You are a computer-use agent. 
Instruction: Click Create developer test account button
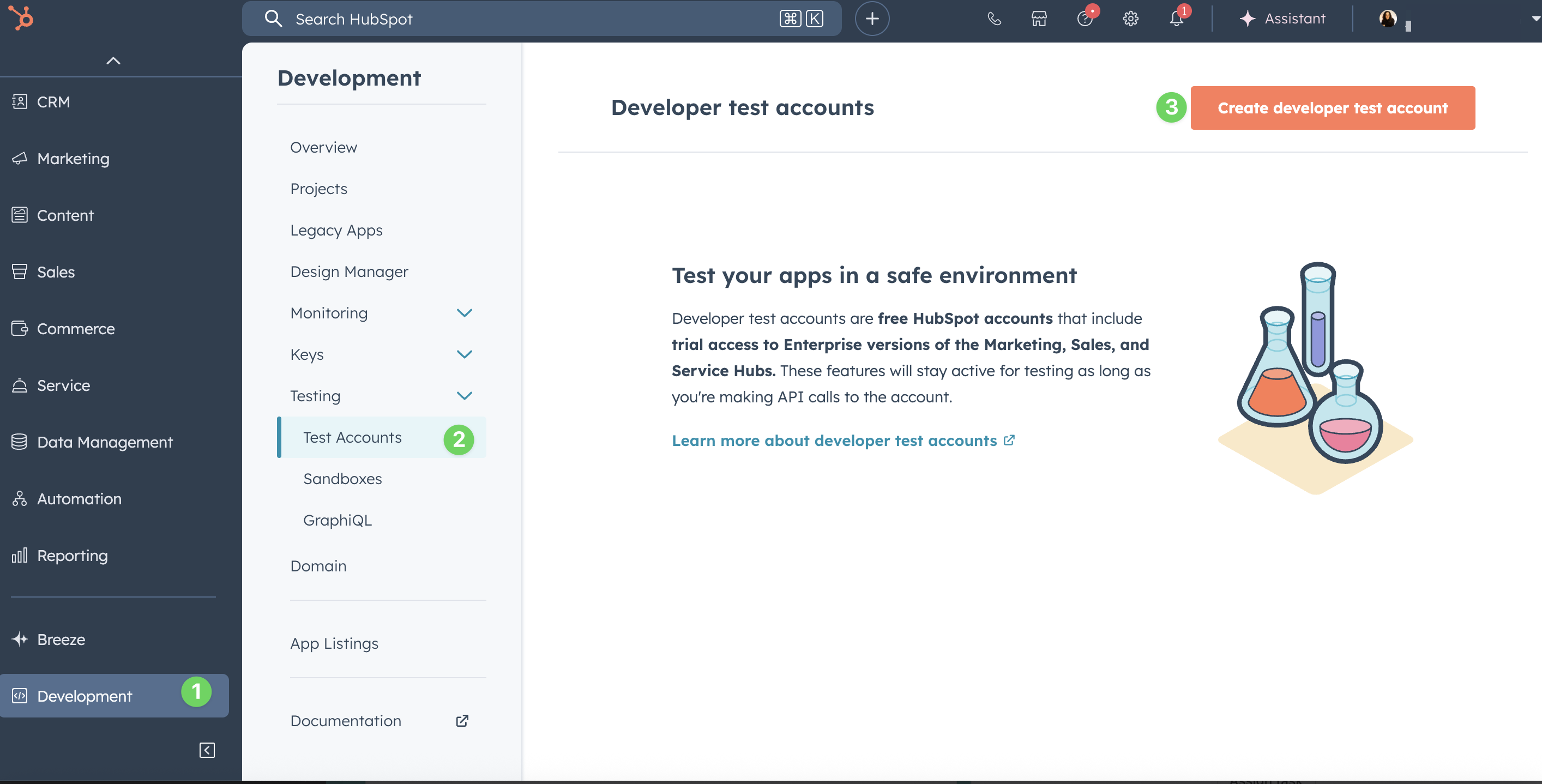click(1333, 108)
